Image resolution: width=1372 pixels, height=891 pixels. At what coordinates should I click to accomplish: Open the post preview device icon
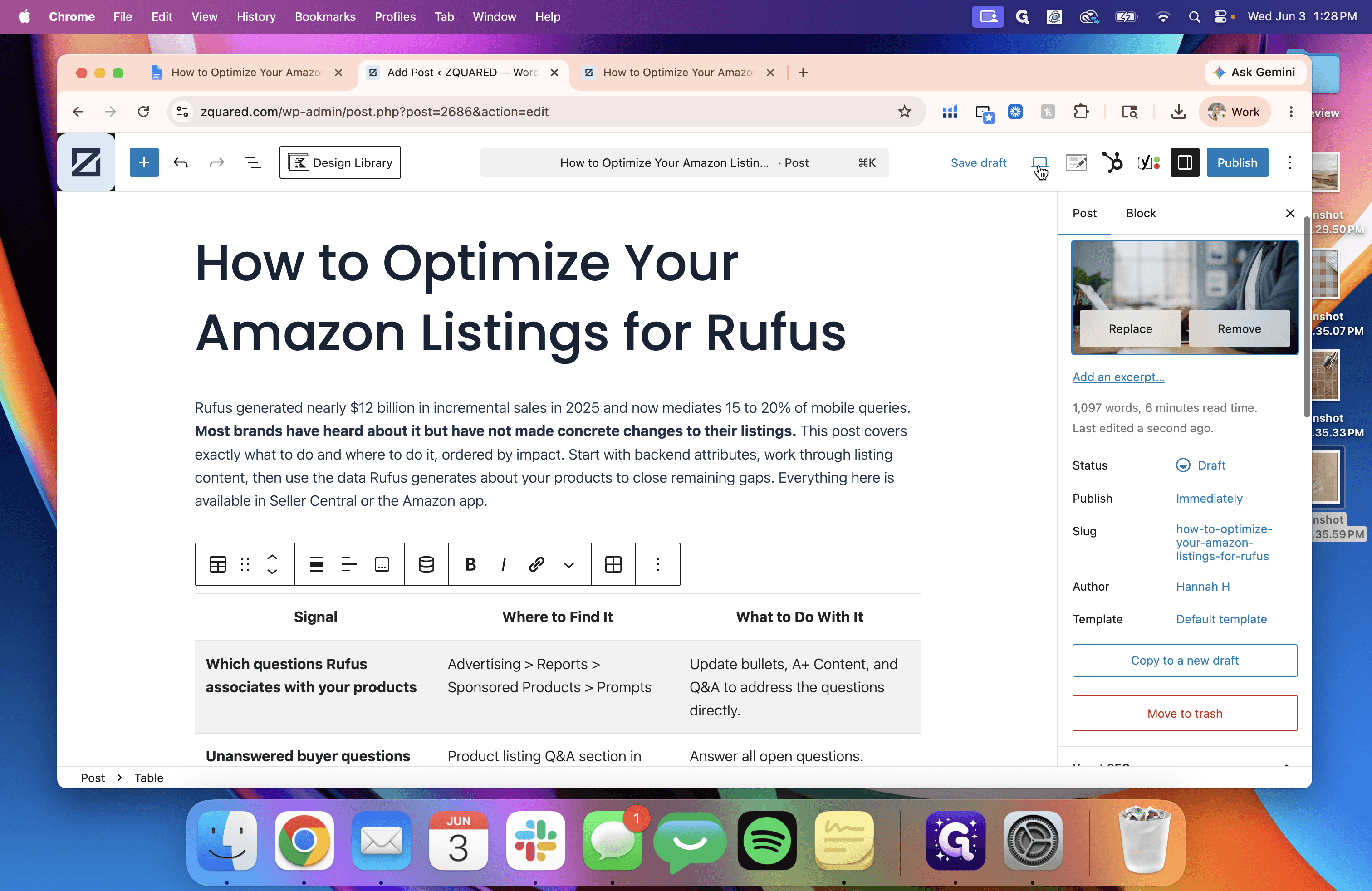[1039, 162]
